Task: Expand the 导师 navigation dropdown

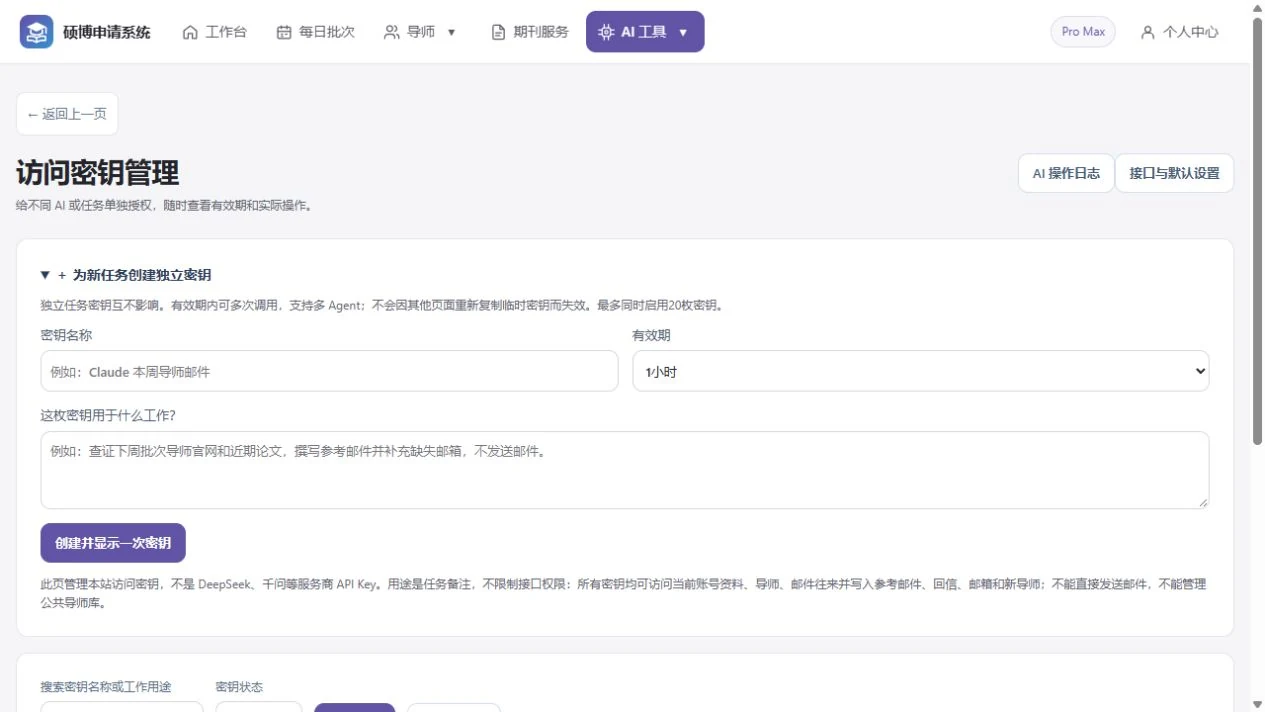Action: 420,32
